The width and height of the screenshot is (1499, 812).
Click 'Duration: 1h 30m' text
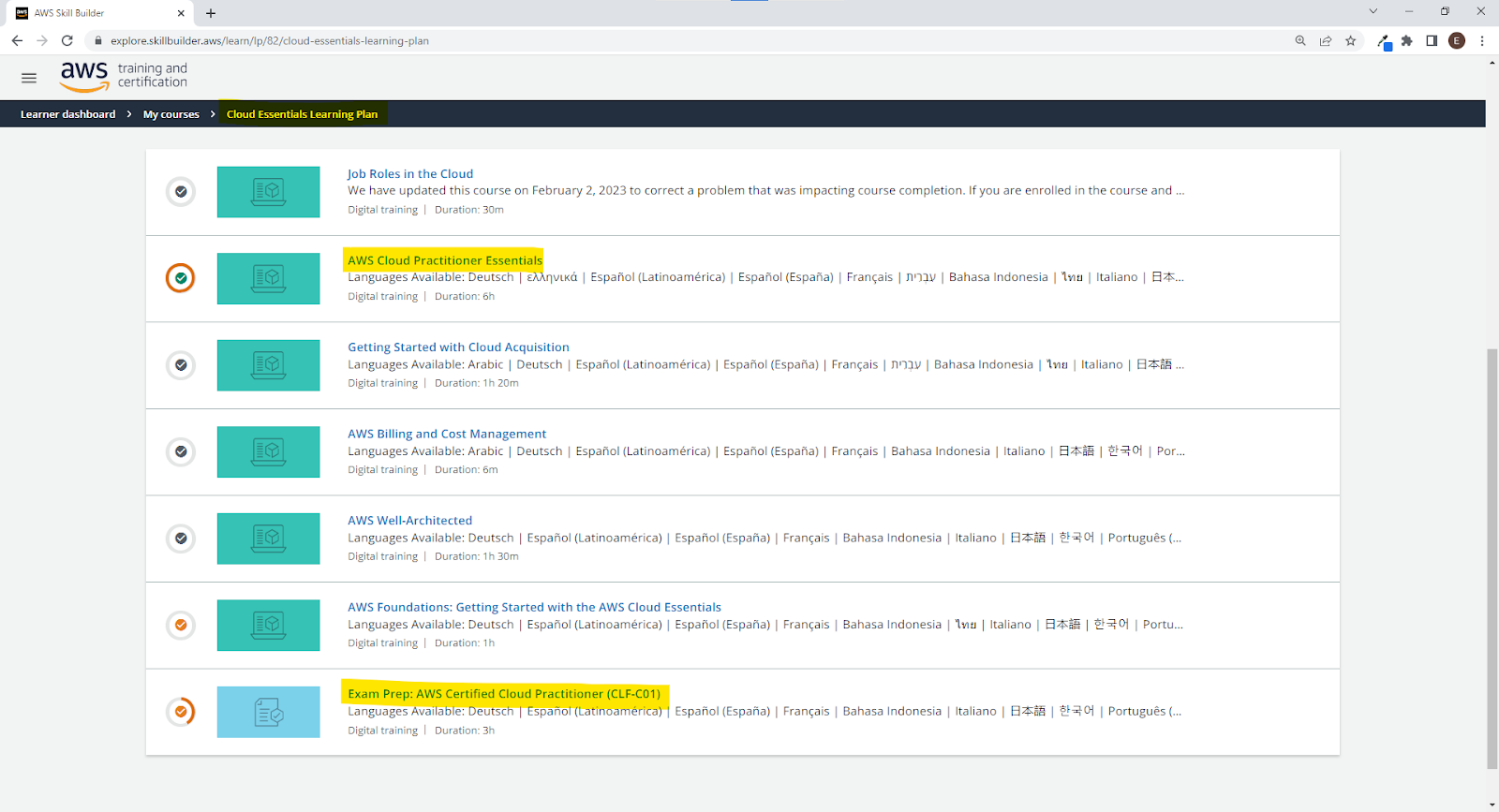476,556
